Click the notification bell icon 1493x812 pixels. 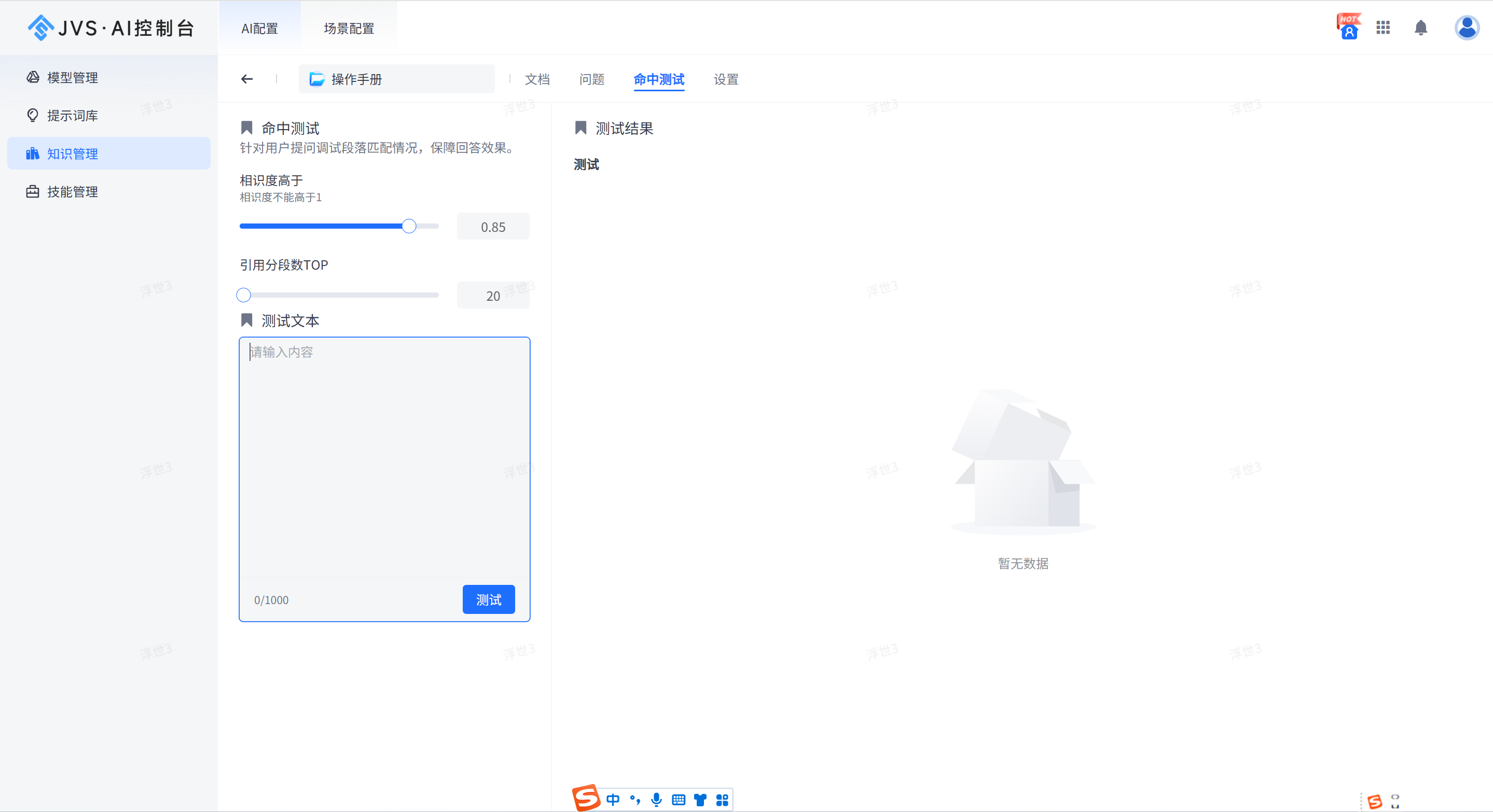(x=1420, y=27)
